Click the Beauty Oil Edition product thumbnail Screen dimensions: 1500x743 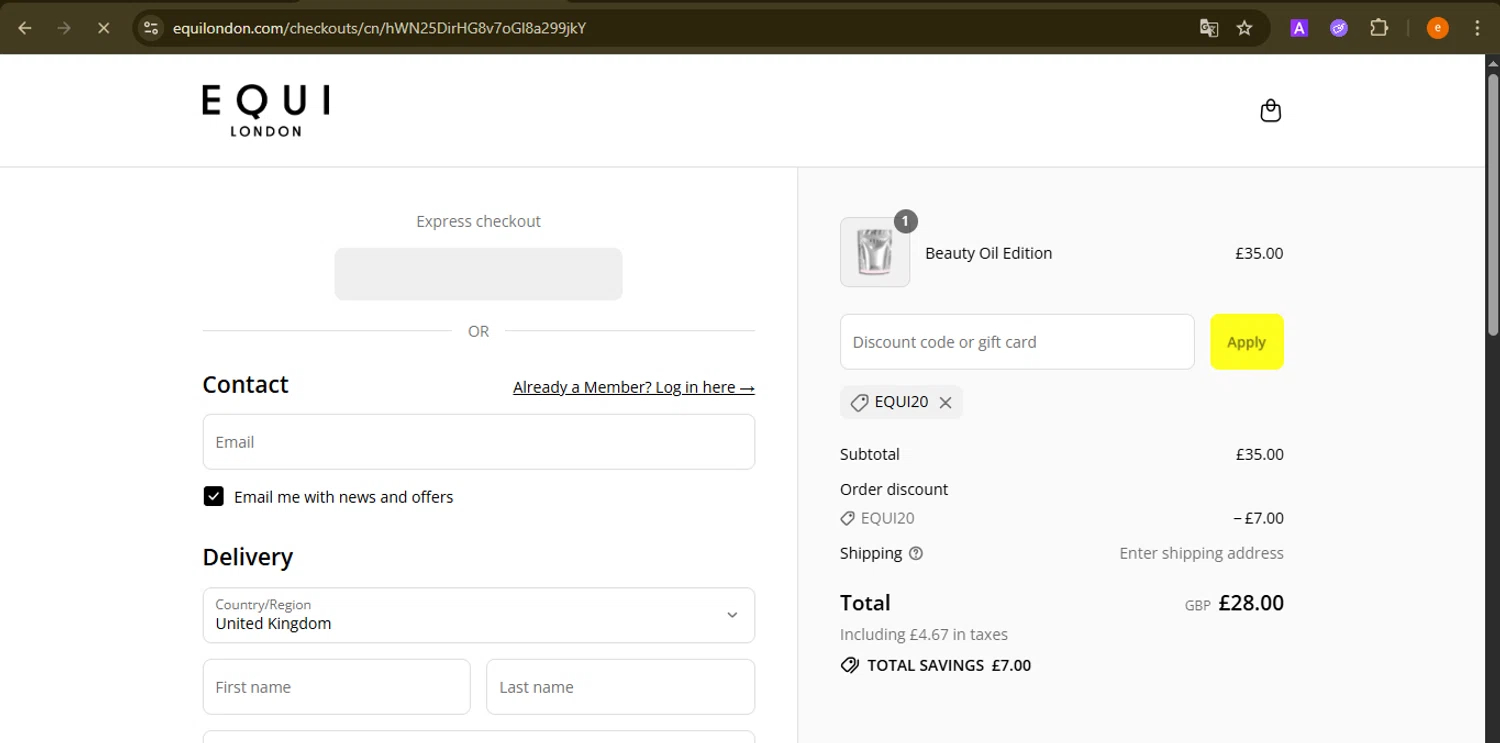(x=875, y=253)
